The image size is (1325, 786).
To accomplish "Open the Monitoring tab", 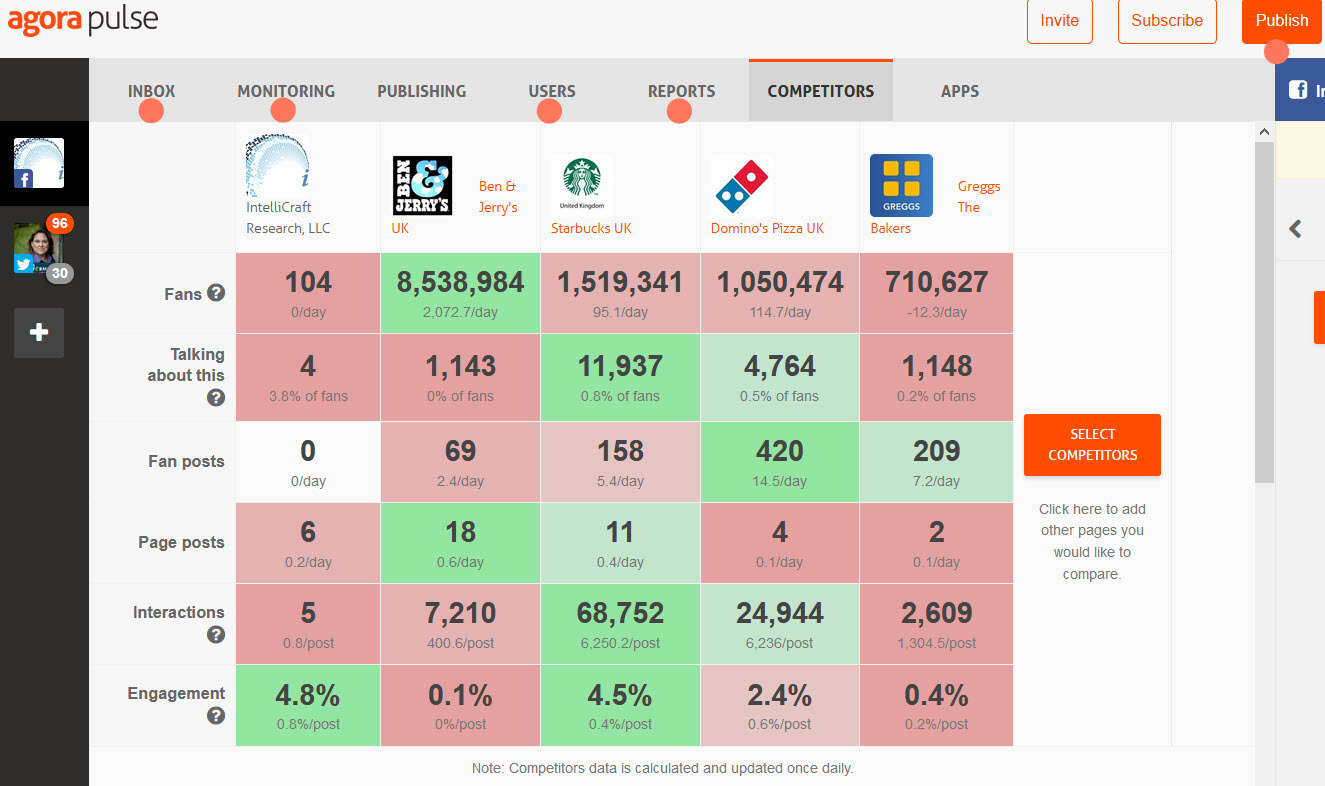I will 286,91.
